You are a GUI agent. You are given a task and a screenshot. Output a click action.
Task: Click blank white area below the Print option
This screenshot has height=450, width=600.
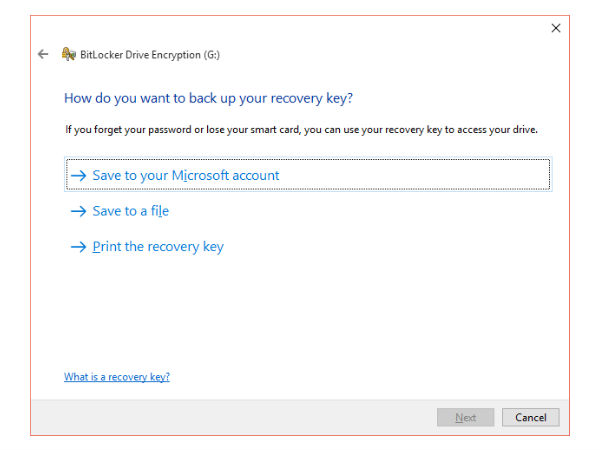300,310
